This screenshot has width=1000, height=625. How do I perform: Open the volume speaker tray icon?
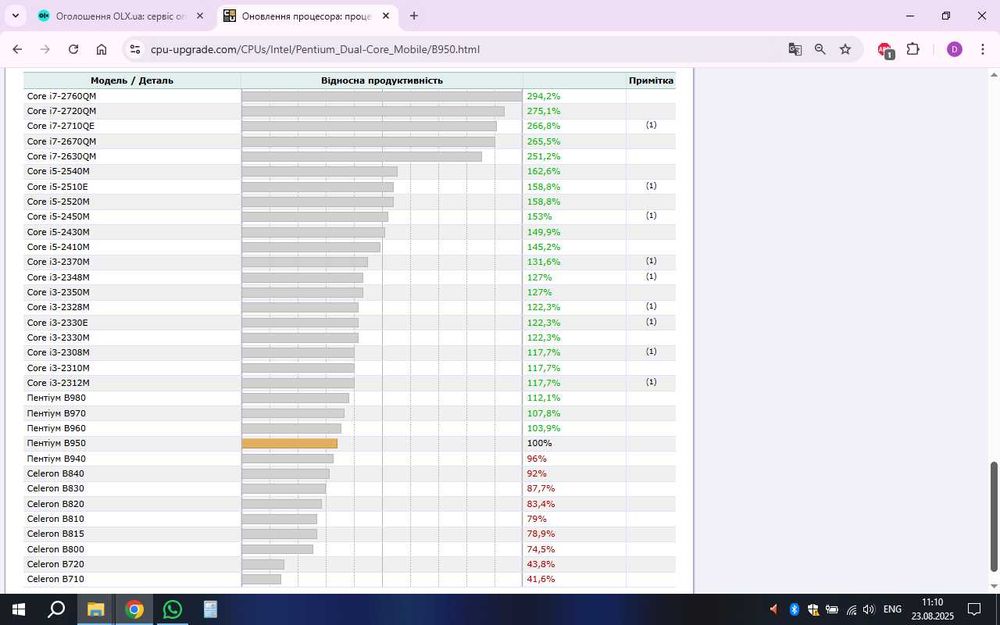[x=869, y=610]
